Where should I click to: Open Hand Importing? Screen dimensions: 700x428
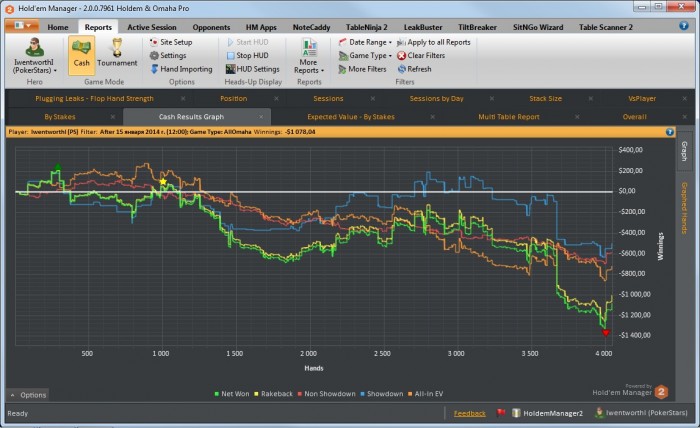tap(181, 69)
